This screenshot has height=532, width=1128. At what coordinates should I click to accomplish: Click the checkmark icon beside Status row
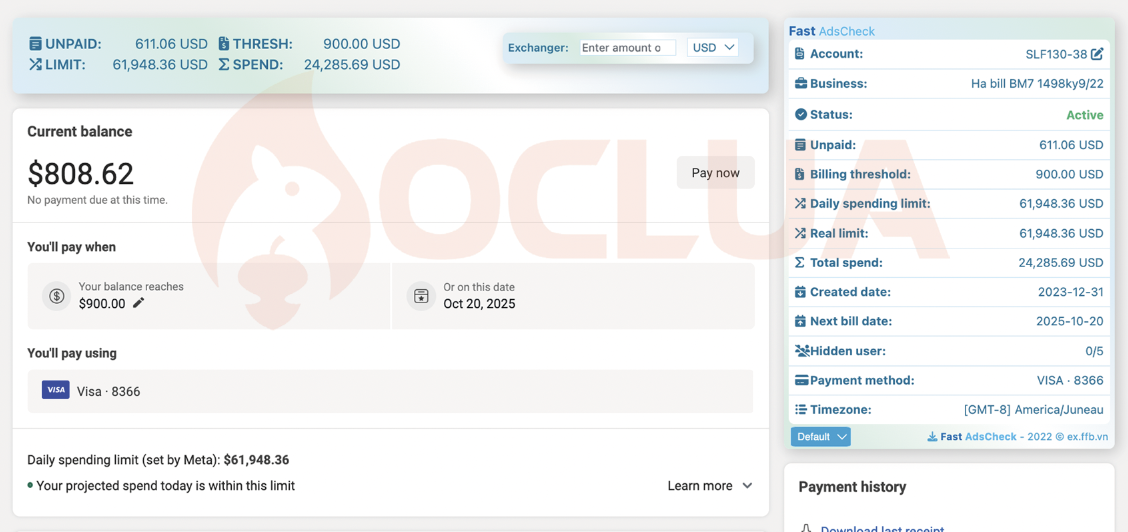coord(801,114)
